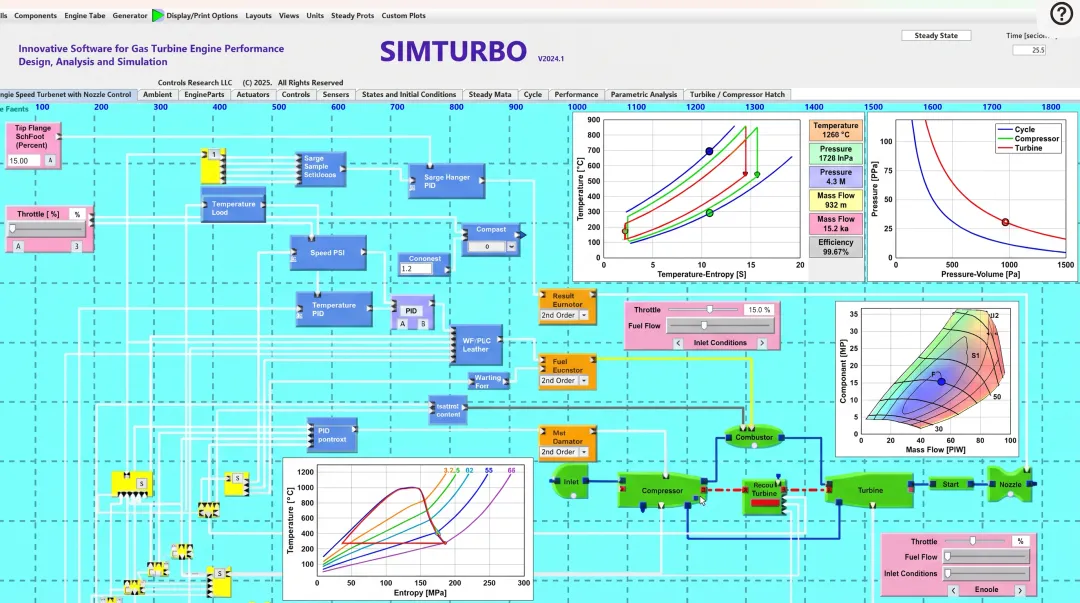Open Result Eurnotor 2nd Order dropdown
Image resolution: width=1080 pixels, height=603 pixels.
pos(583,315)
